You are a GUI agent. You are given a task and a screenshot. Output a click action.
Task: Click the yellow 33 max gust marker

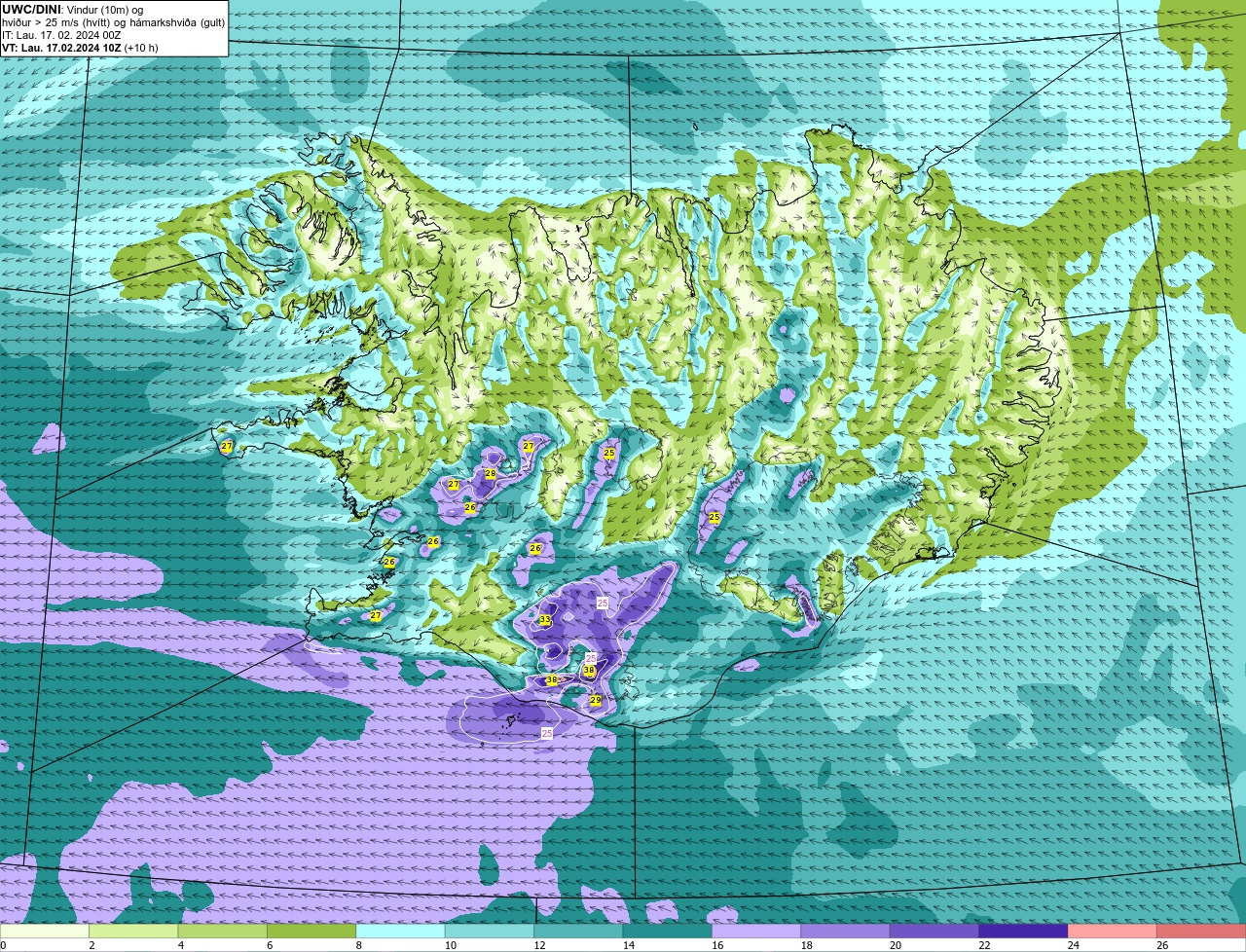click(545, 620)
